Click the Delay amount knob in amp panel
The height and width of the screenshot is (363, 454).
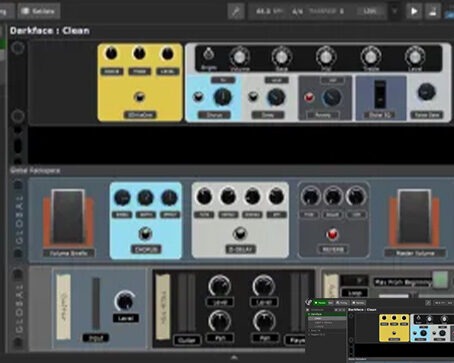(276, 97)
